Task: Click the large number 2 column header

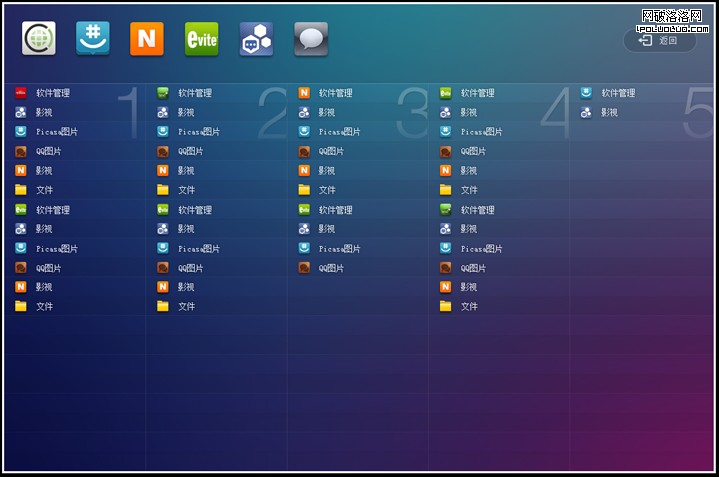Action: (x=272, y=113)
